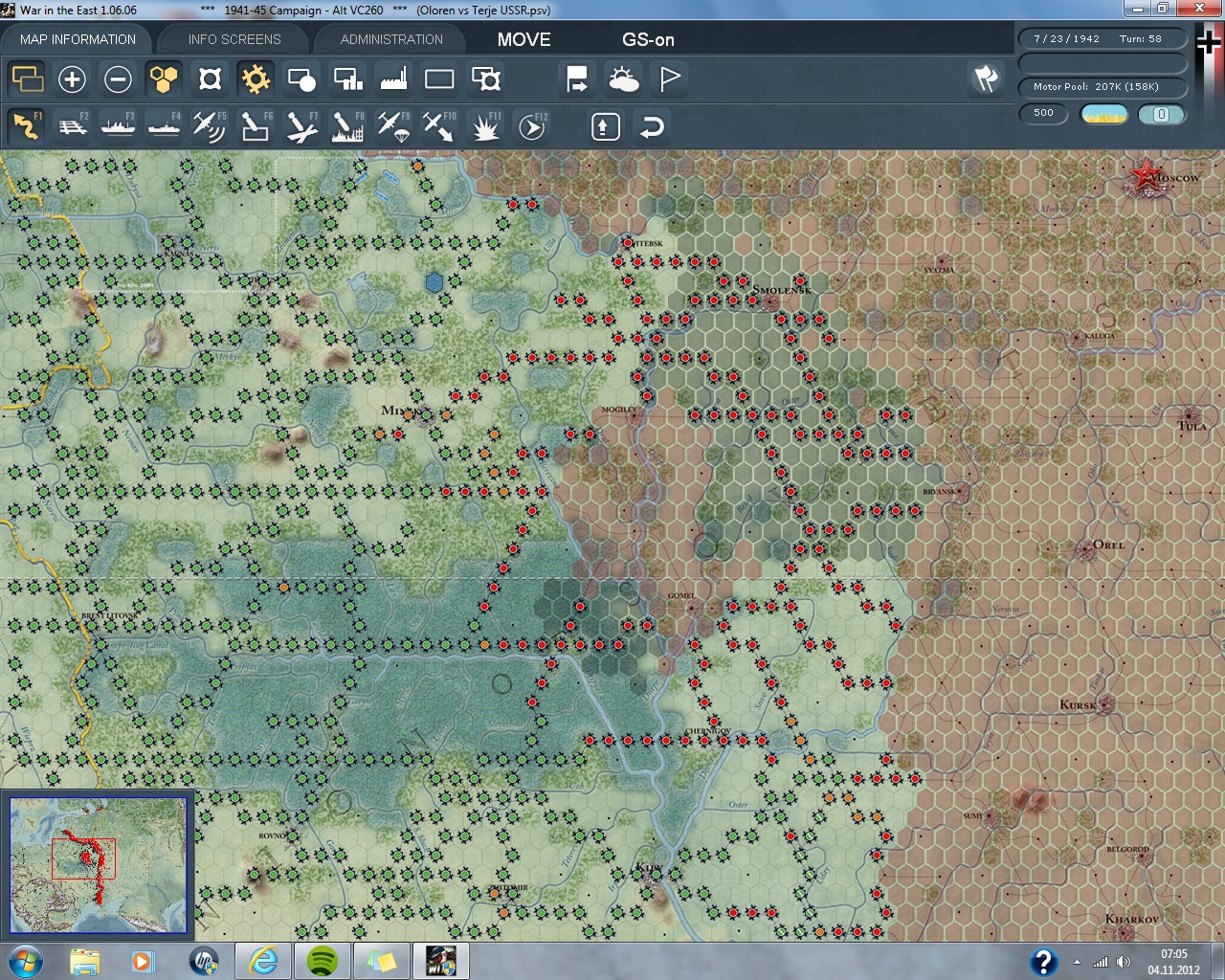Launch Internet Explorer from taskbar

pyautogui.click(x=263, y=961)
